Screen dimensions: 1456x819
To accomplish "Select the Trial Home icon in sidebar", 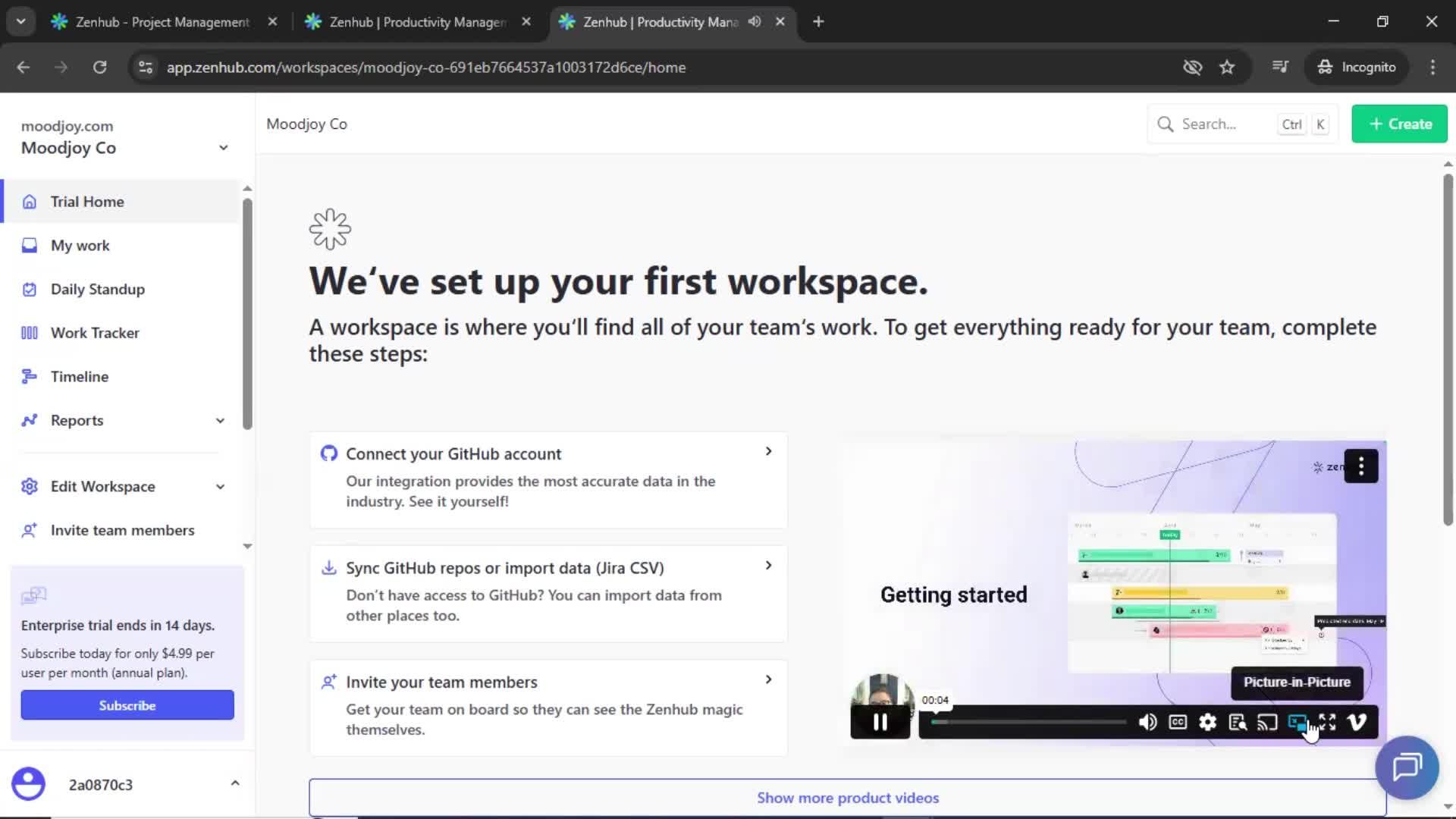I will (x=29, y=202).
